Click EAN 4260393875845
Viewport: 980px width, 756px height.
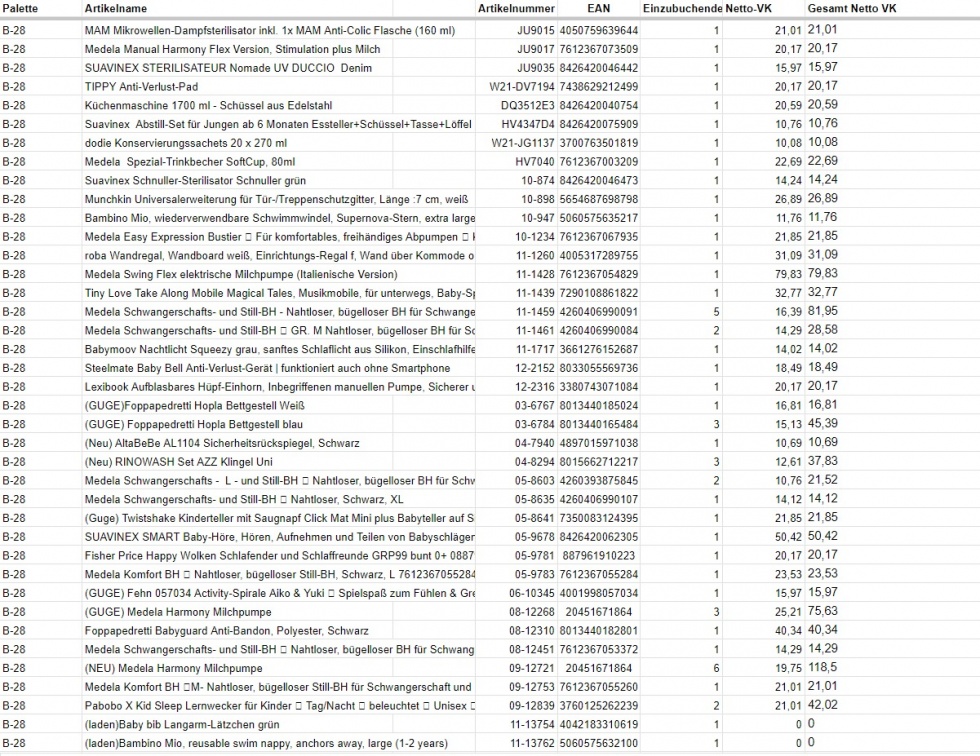(x=599, y=480)
